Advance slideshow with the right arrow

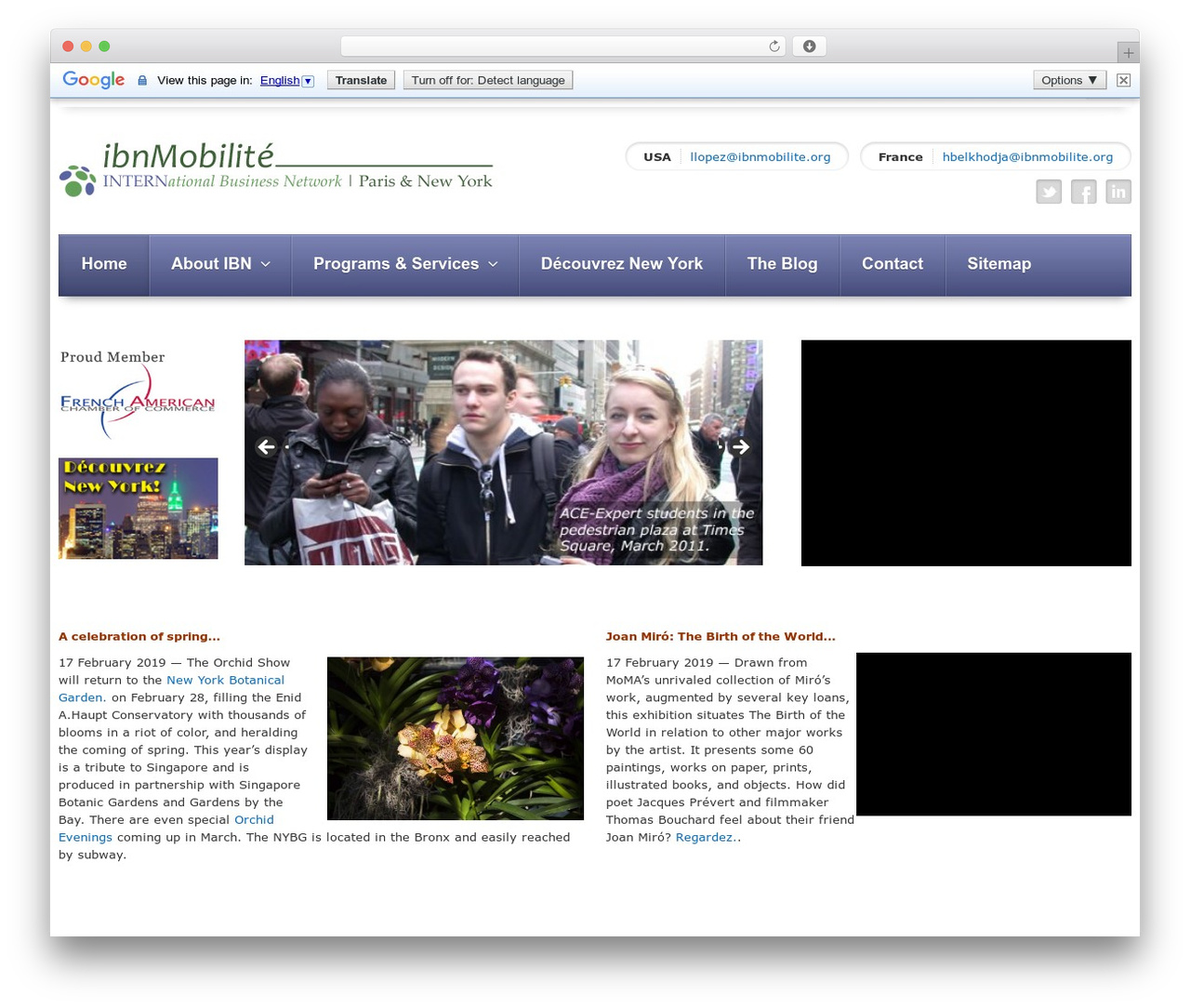click(x=740, y=446)
